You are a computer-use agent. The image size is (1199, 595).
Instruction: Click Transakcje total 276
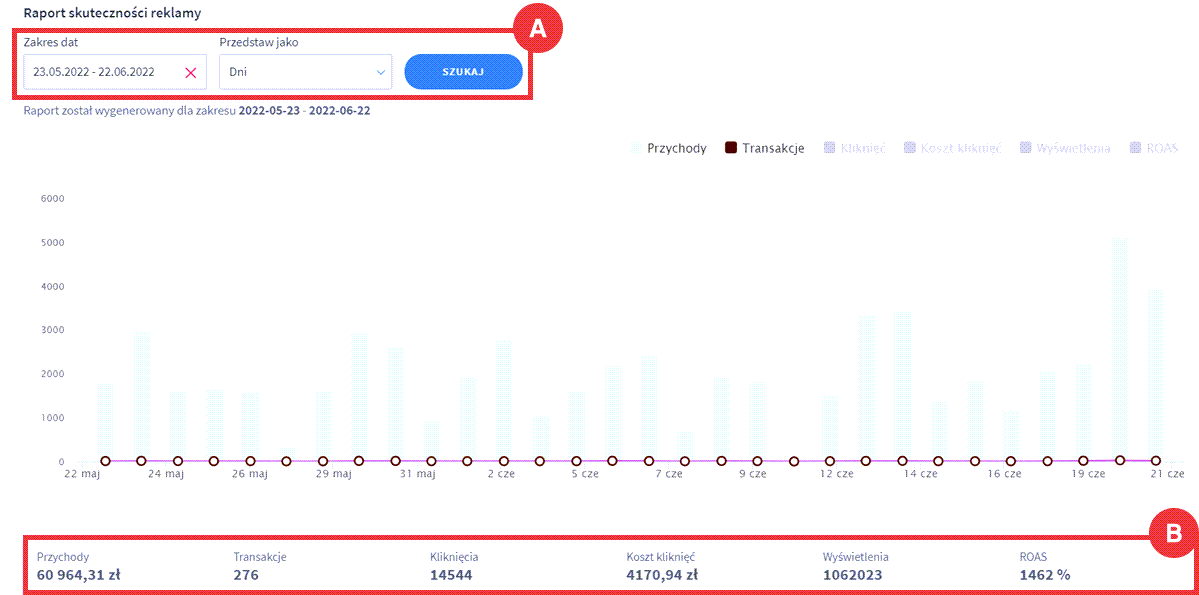[x=245, y=575]
